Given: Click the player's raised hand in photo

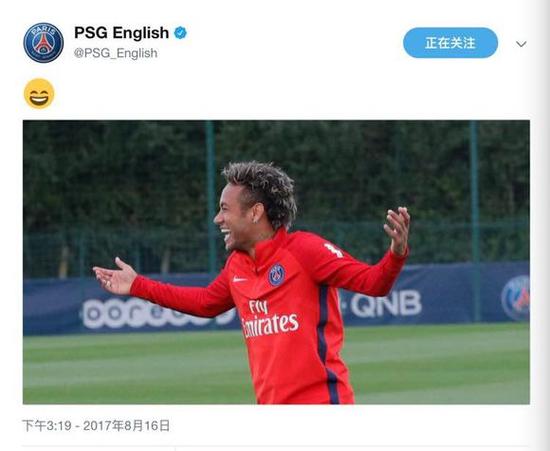Looking at the screenshot, I should [397, 230].
